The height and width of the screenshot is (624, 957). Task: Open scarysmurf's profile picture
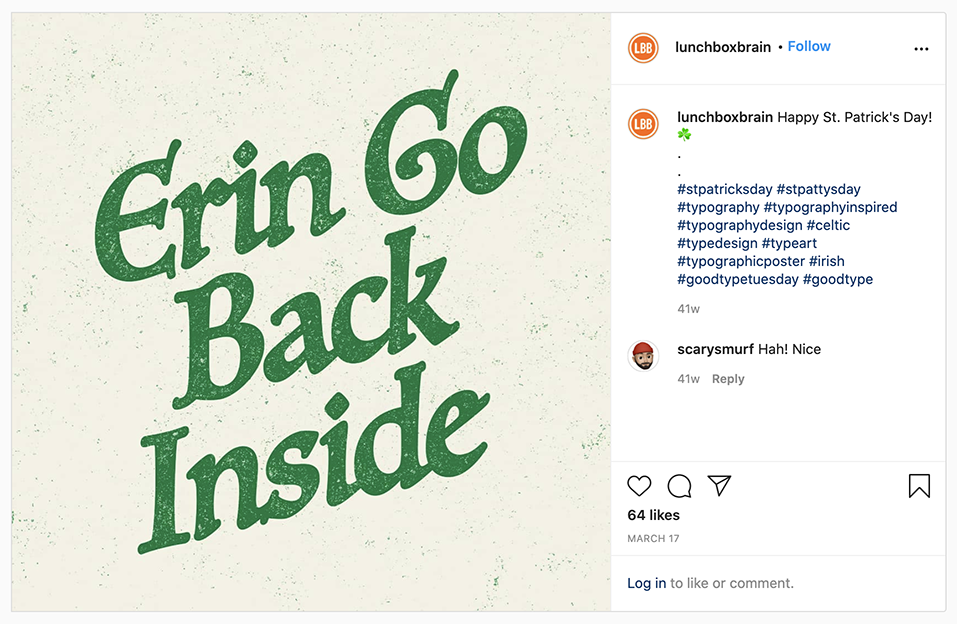[643, 355]
